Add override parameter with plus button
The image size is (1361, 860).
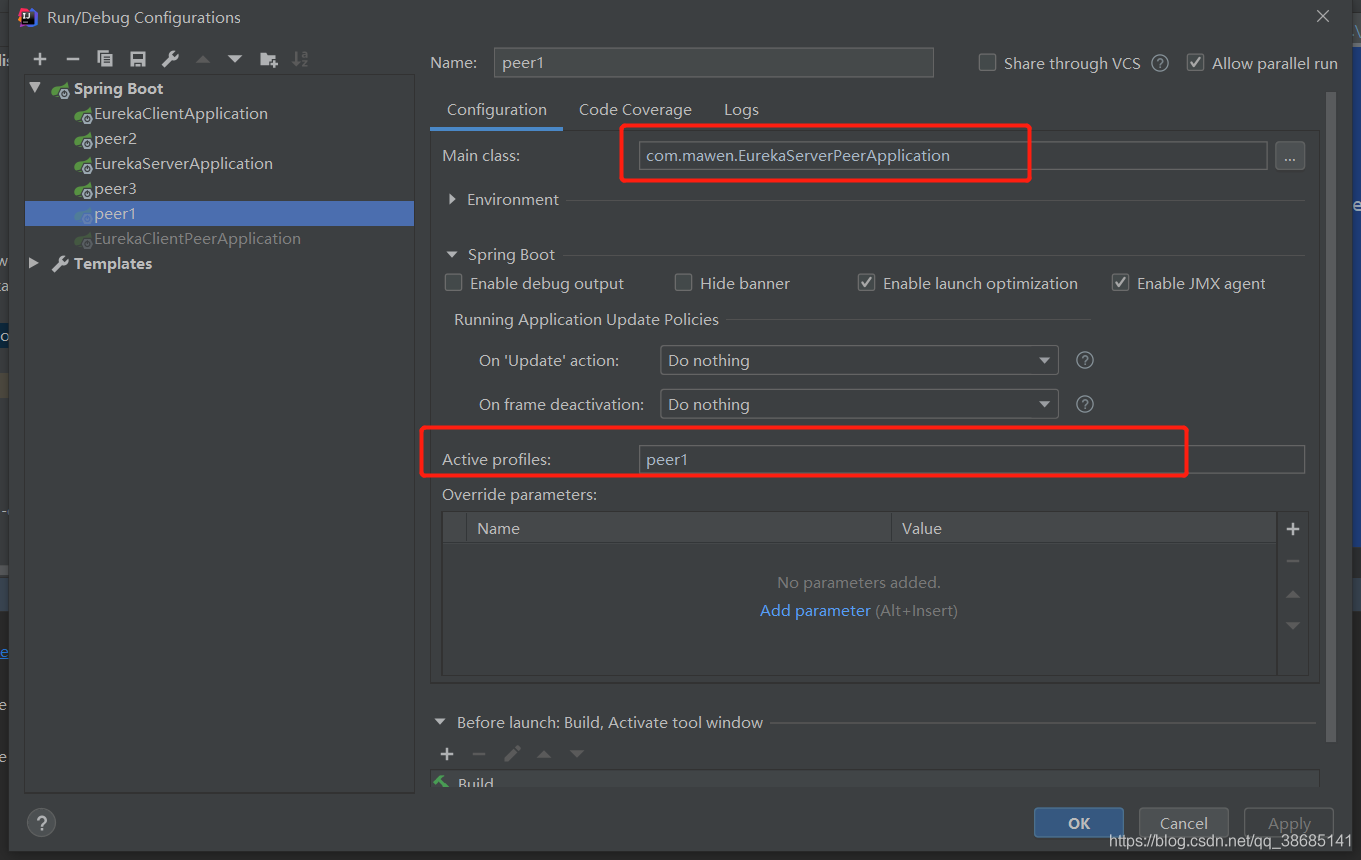coord(1292,529)
